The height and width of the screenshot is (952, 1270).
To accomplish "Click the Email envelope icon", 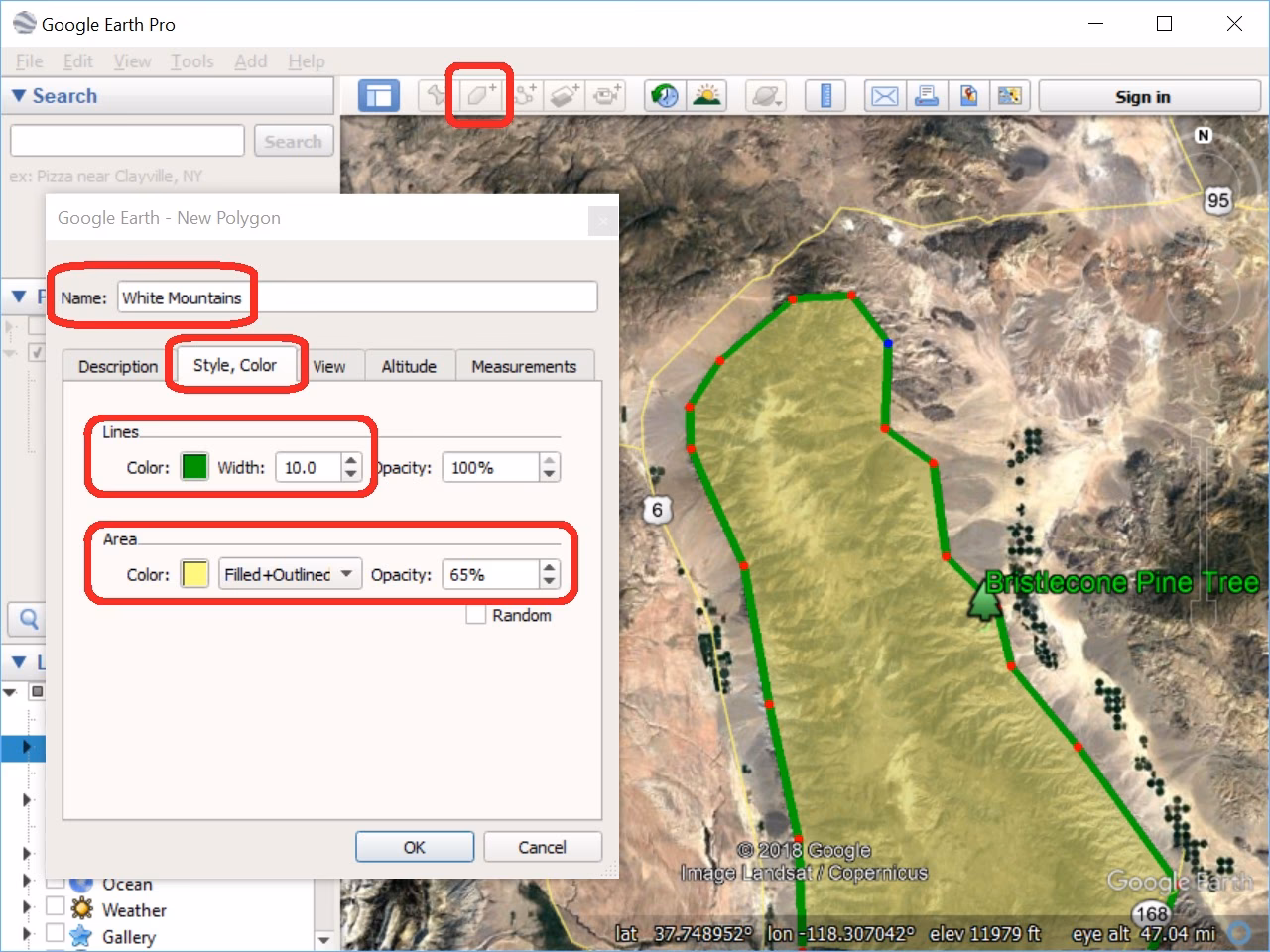I will (884, 96).
